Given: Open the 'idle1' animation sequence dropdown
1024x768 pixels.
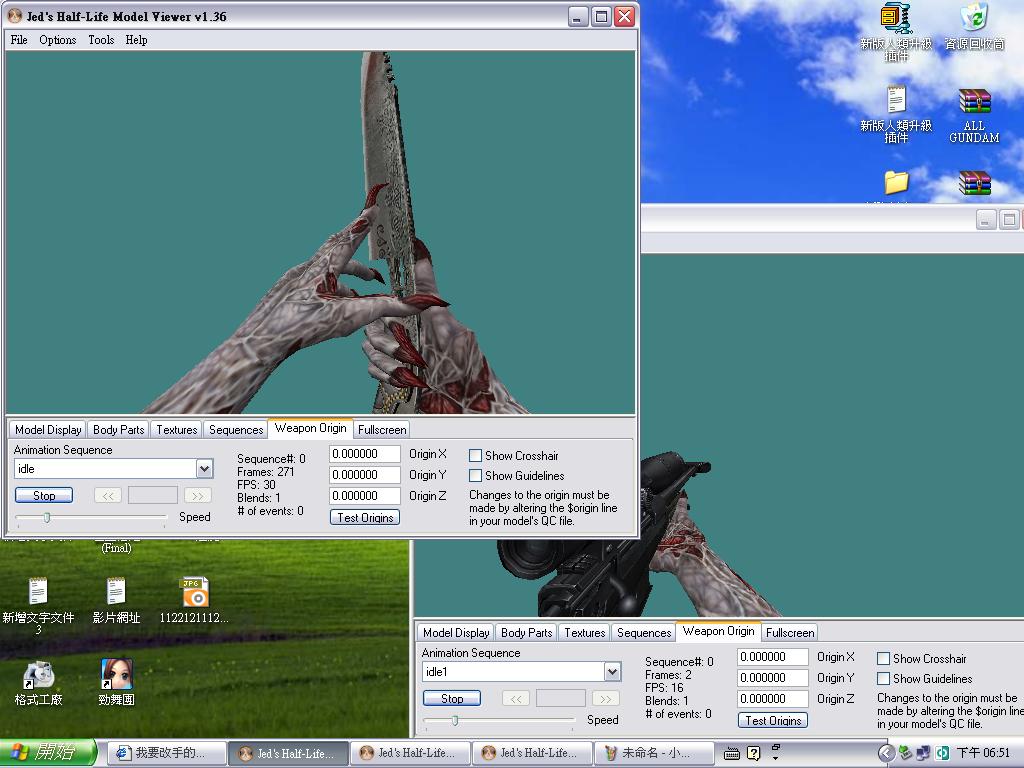Looking at the screenshot, I should (x=612, y=671).
